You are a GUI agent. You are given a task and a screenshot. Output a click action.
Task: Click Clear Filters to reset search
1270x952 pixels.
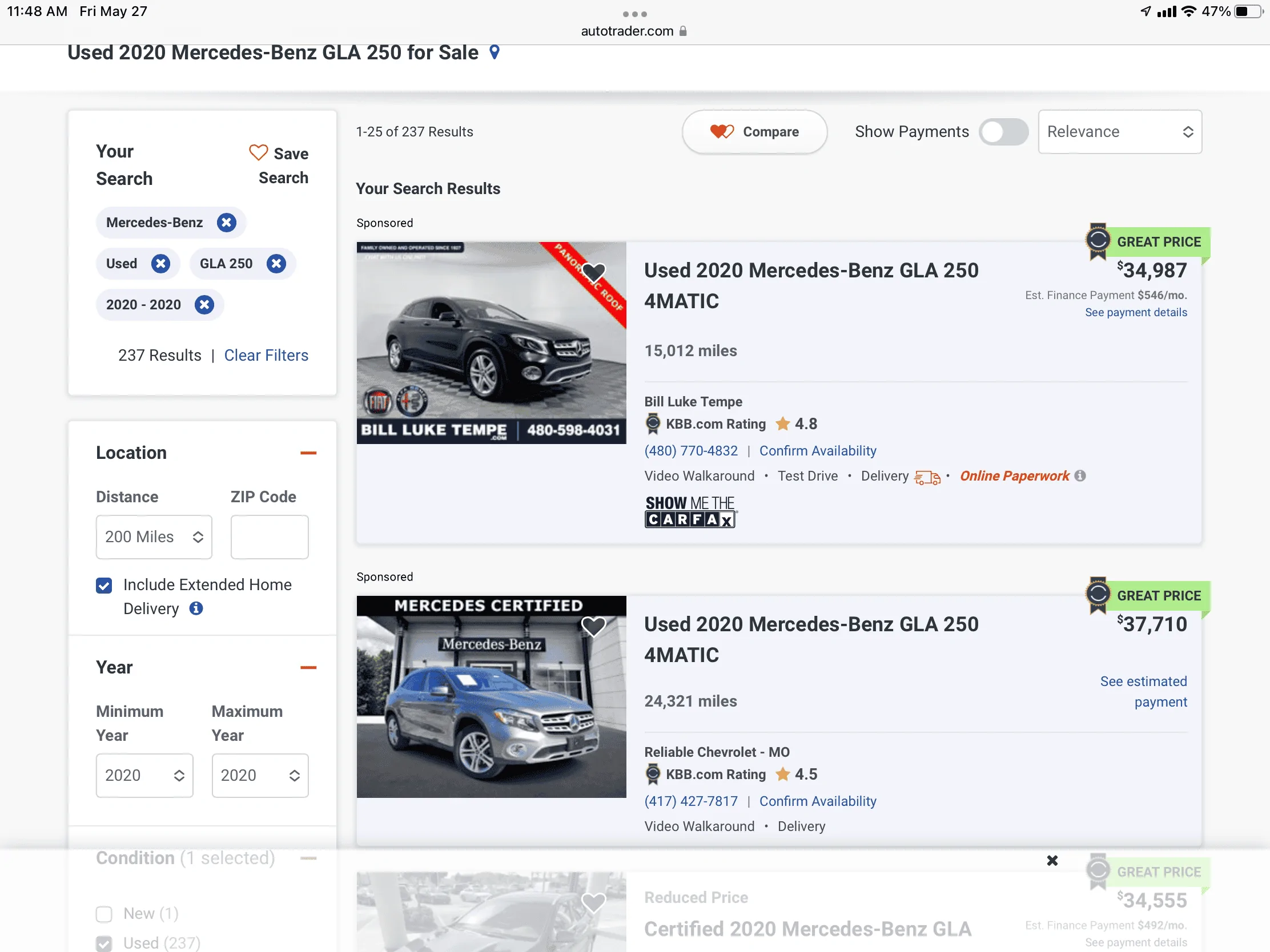click(266, 355)
